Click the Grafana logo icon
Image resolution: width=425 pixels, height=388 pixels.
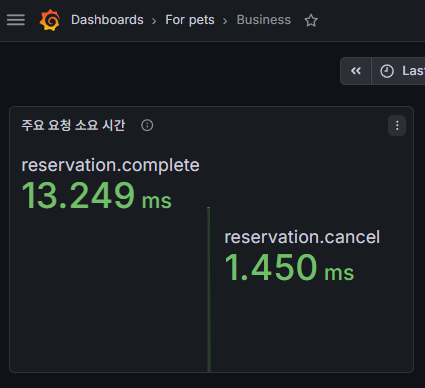point(50,20)
